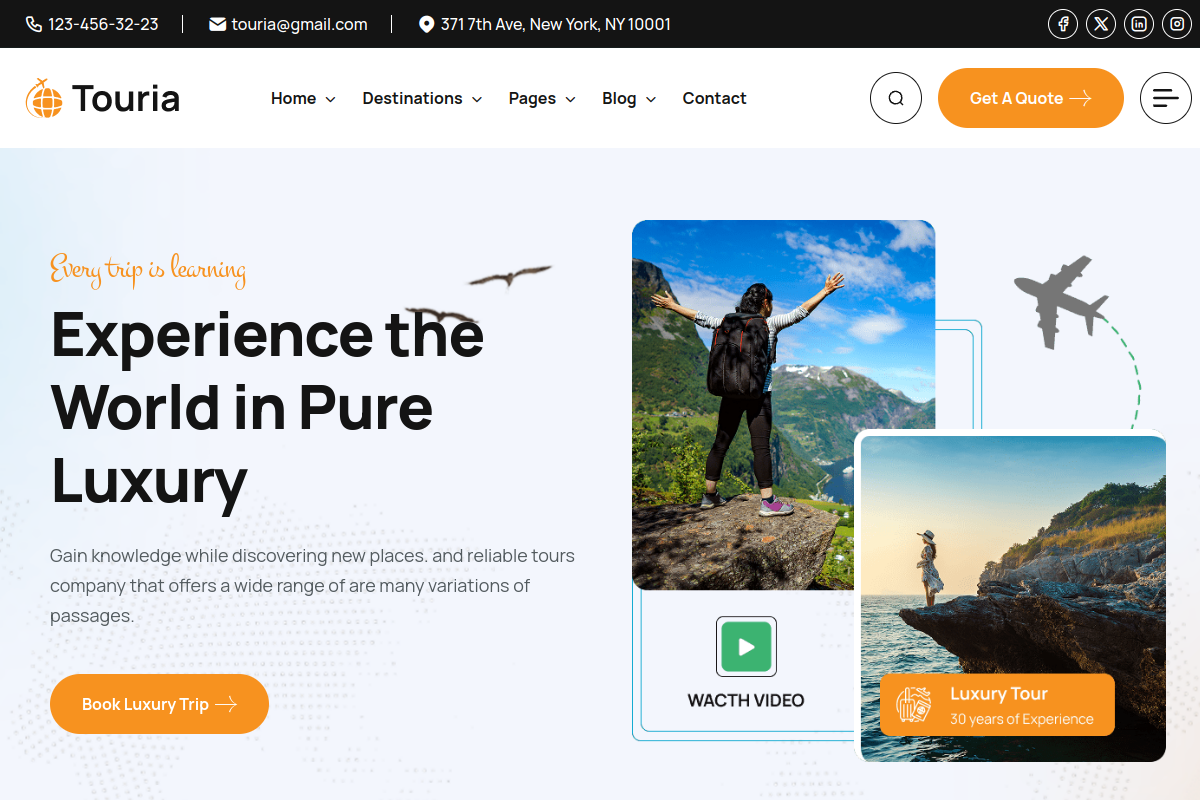Click the Touria globe logo
This screenshot has height=800, width=1200.
(44, 98)
